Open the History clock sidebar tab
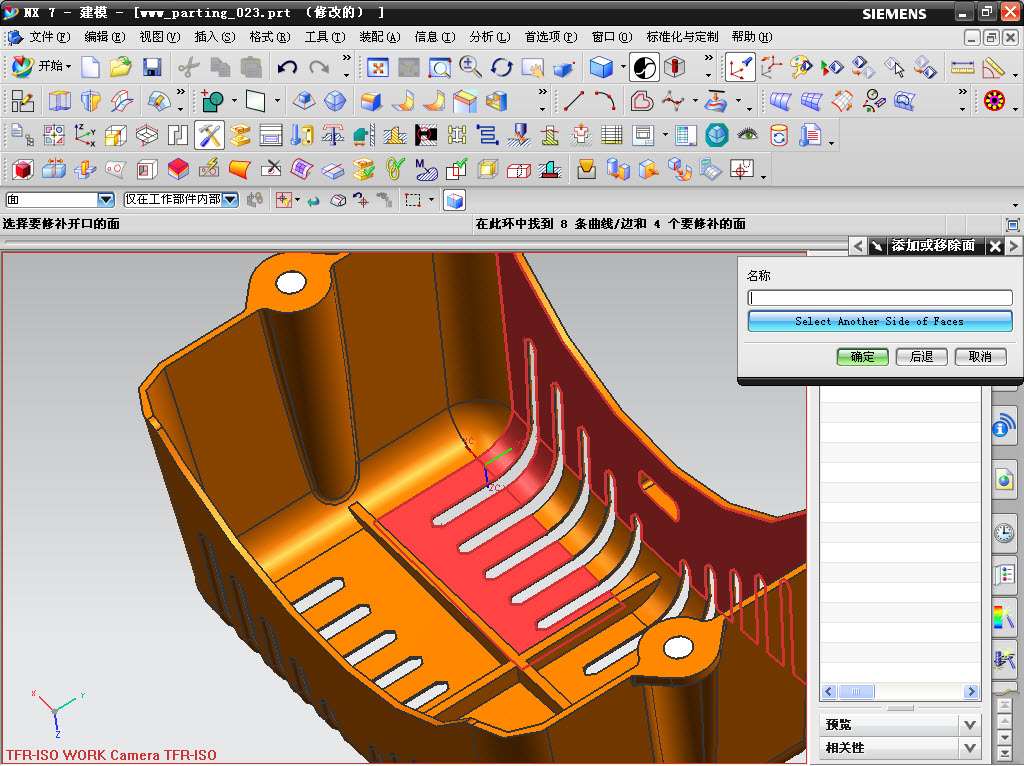Image resolution: width=1024 pixels, height=766 pixels. 1004,532
